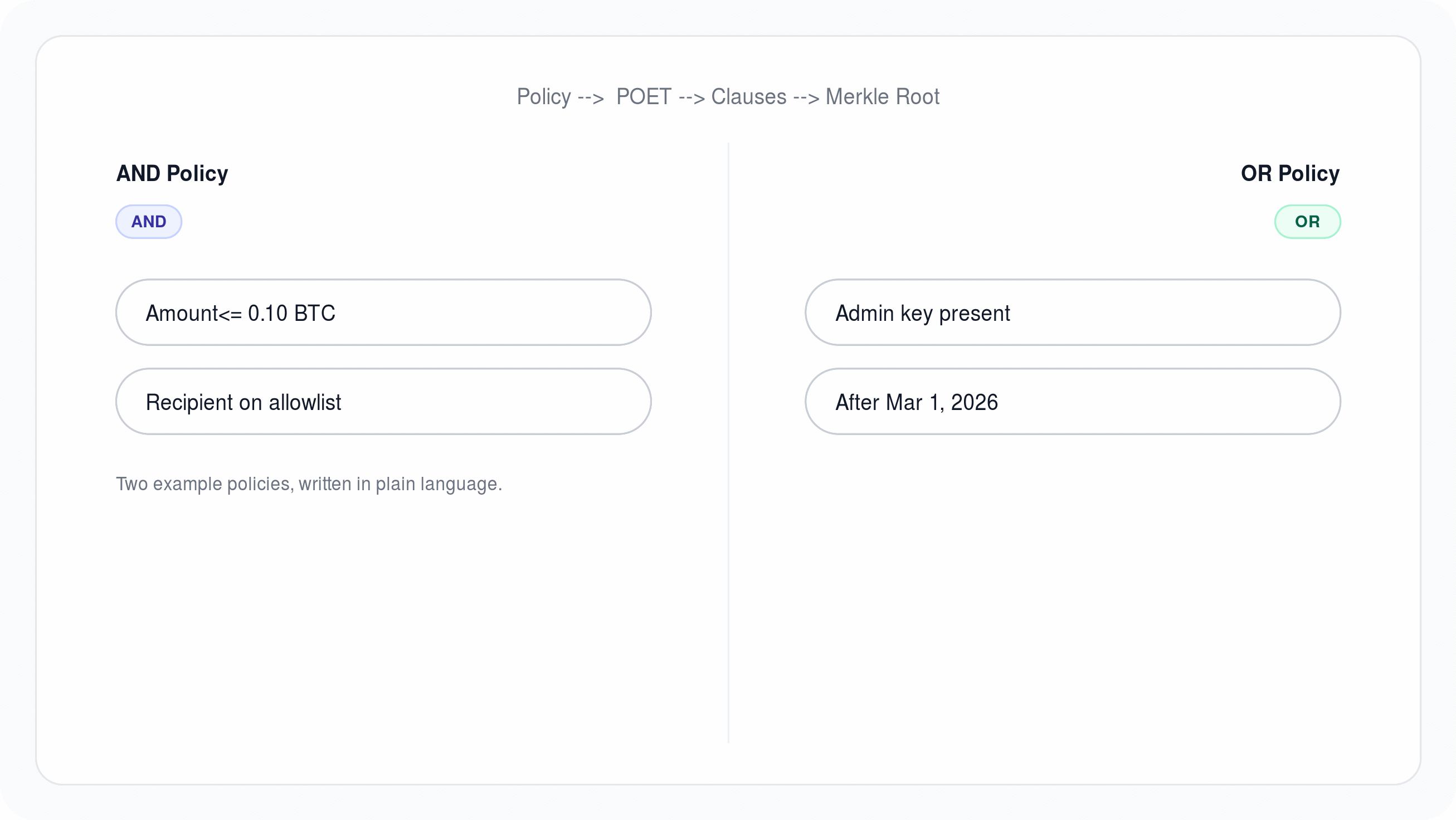This screenshot has height=820, width=1456.
Task: Click 'Clauses' in the pipeline header
Action: pos(748,96)
